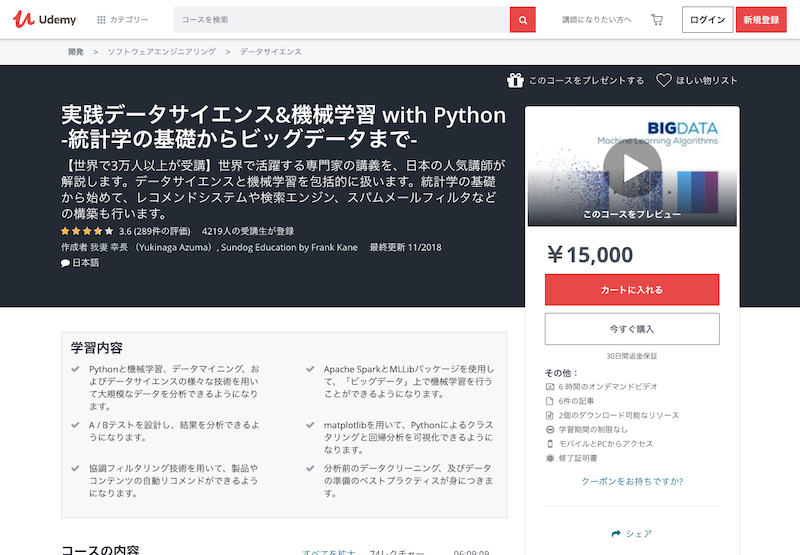Screen dimensions: 800x555
Task: Click the 今すぐ購入 button
Action: pyautogui.click(x=632, y=329)
